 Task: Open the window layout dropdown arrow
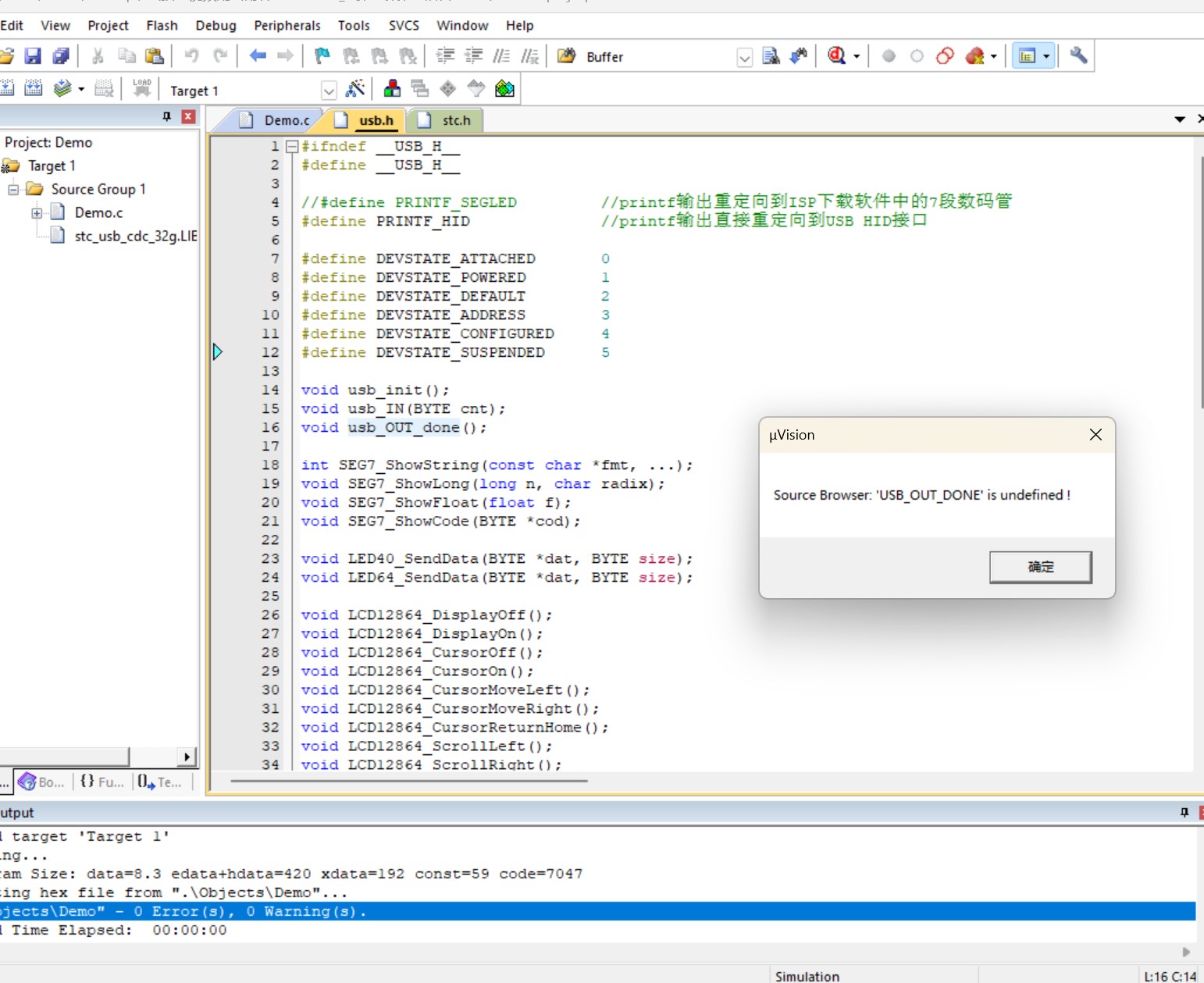(1046, 56)
